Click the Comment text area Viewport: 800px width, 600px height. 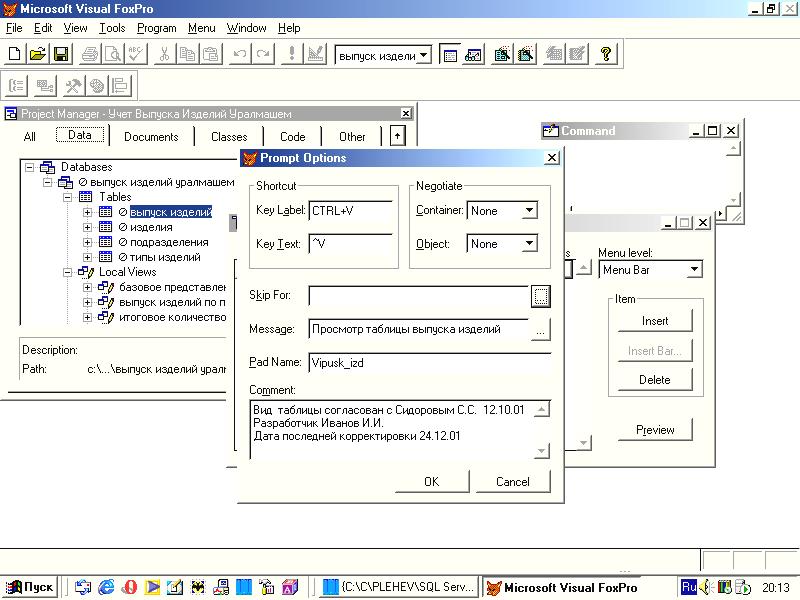point(392,430)
